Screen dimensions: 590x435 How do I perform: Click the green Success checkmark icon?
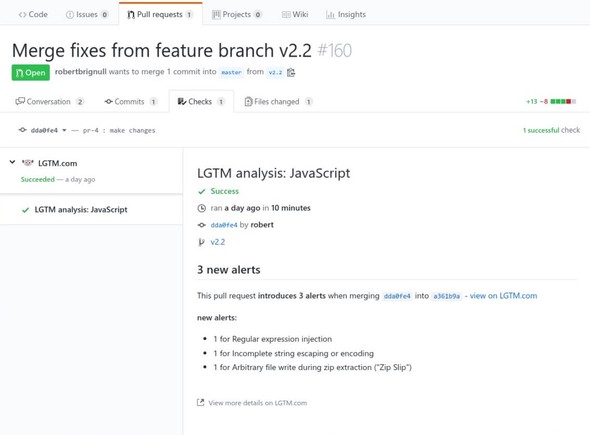pos(202,192)
